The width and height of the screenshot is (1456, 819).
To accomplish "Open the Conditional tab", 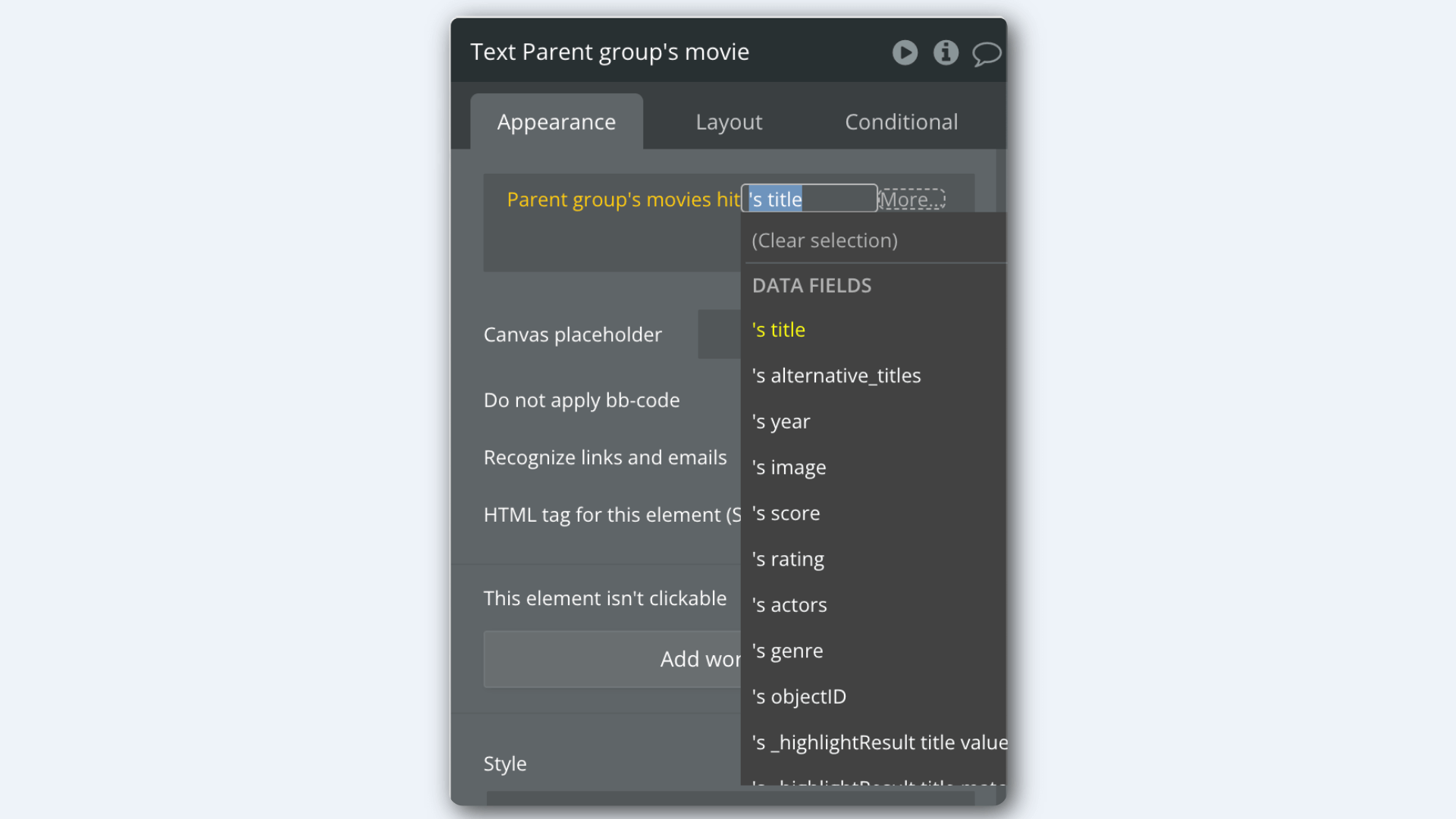I will [901, 122].
